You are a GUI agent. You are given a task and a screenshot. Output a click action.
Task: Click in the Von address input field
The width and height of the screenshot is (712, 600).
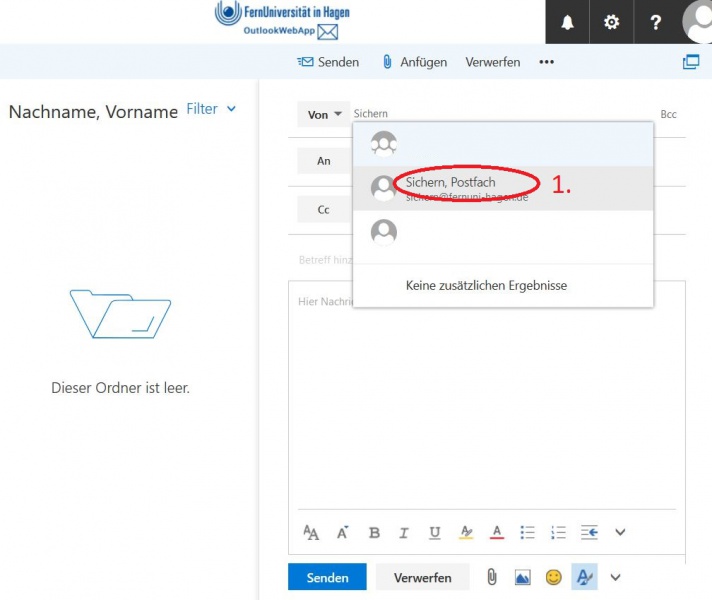click(504, 114)
